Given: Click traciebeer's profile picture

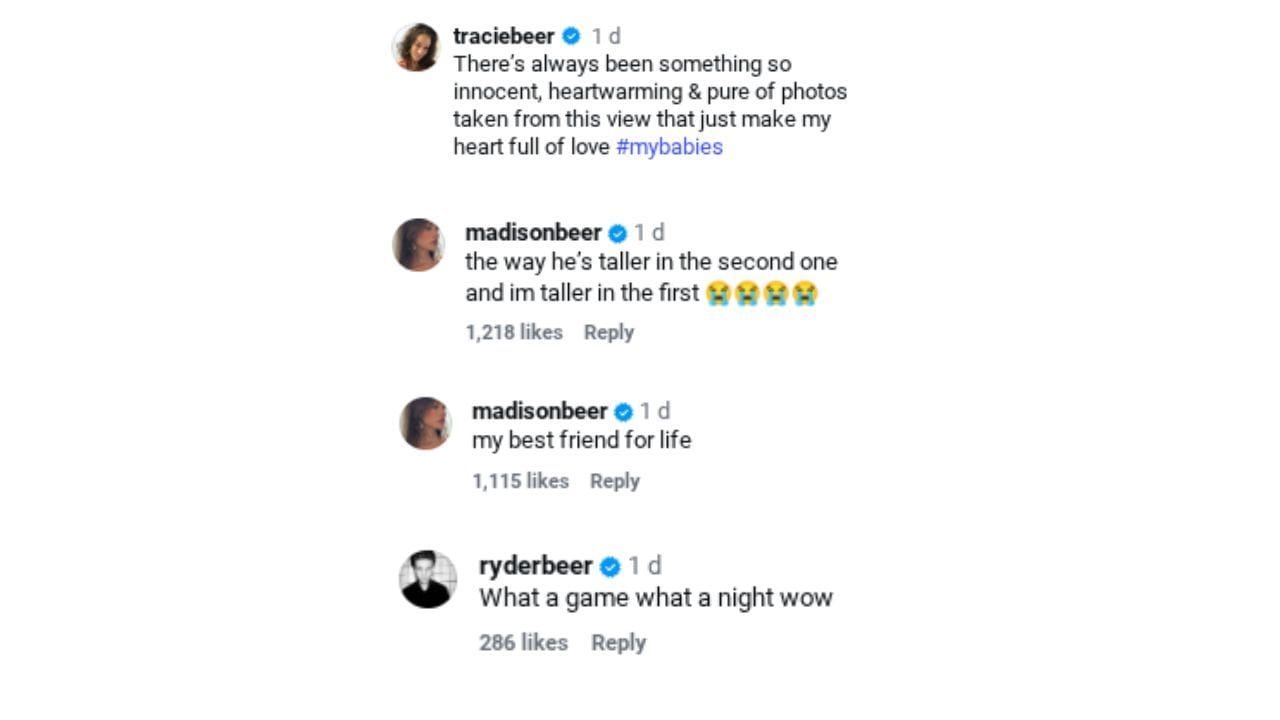Looking at the screenshot, I should coord(416,48).
